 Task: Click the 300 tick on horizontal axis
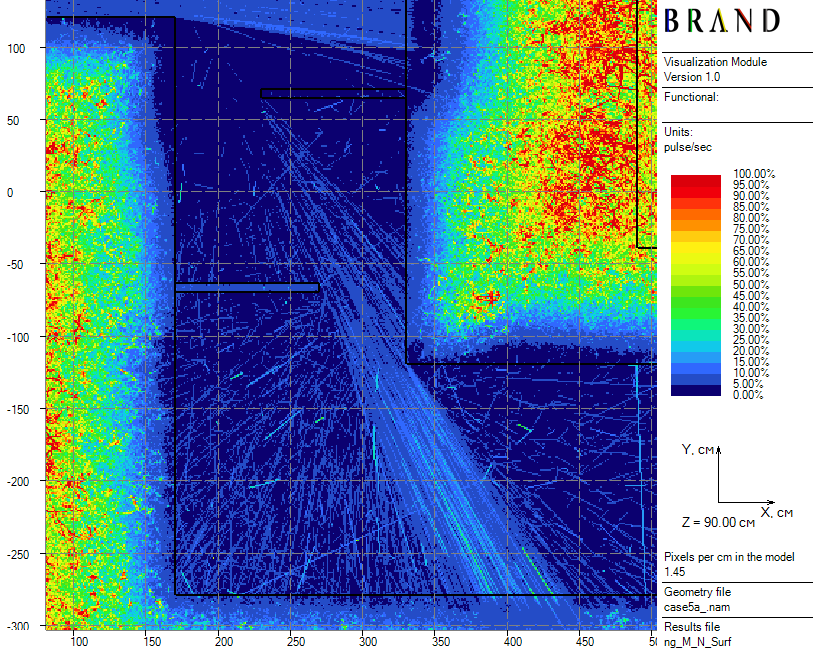click(367, 642)
